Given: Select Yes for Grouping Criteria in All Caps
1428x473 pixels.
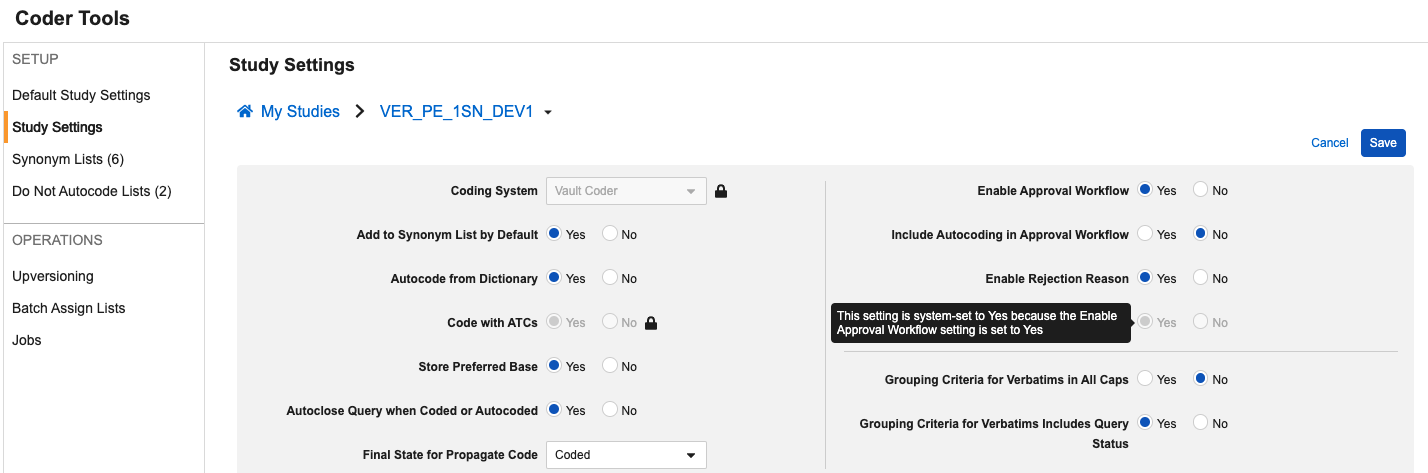Looking at the screenshot, I should point(1146,380).
